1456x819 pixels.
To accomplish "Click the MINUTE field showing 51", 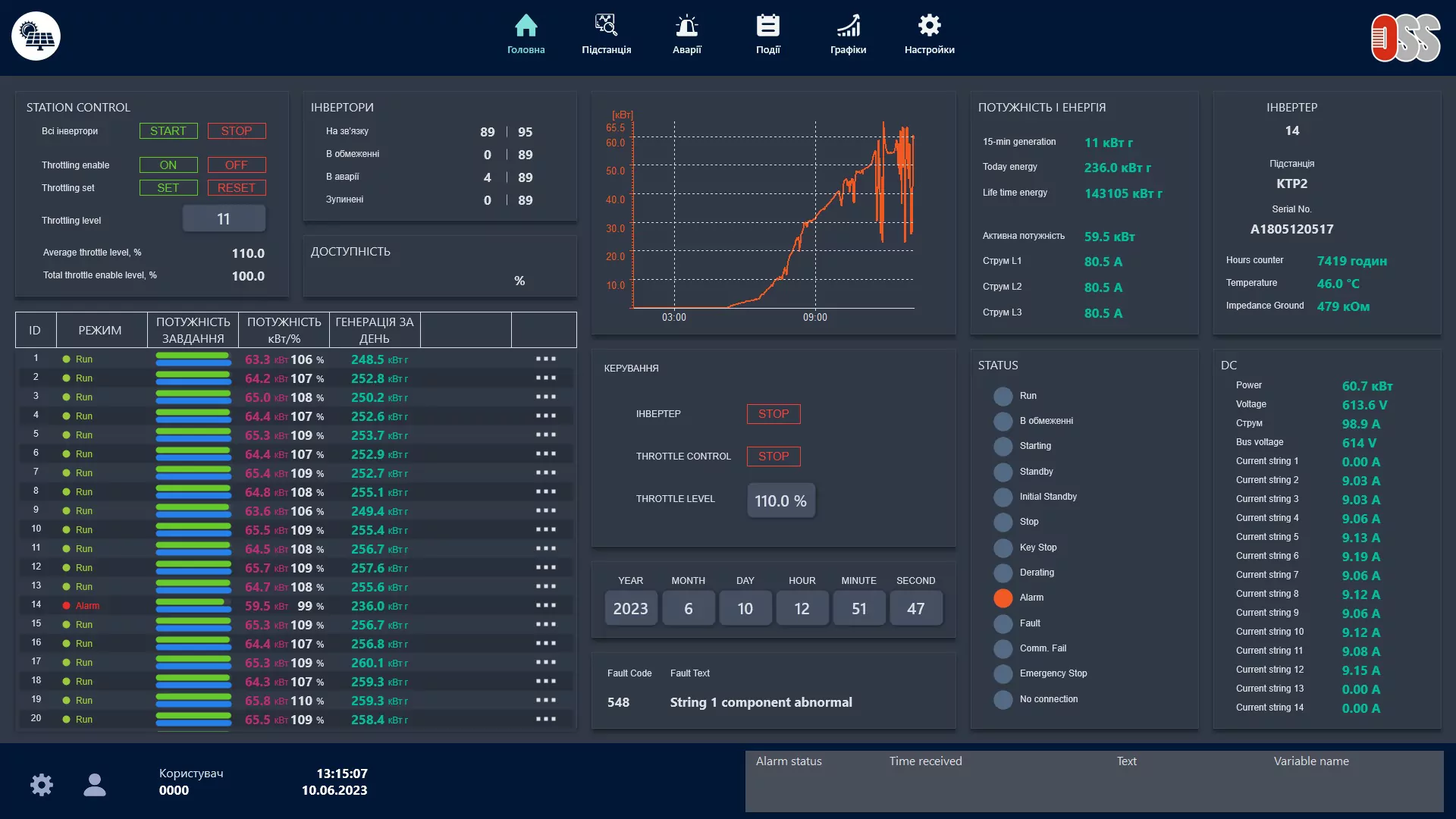I will (x=858, y=608).
